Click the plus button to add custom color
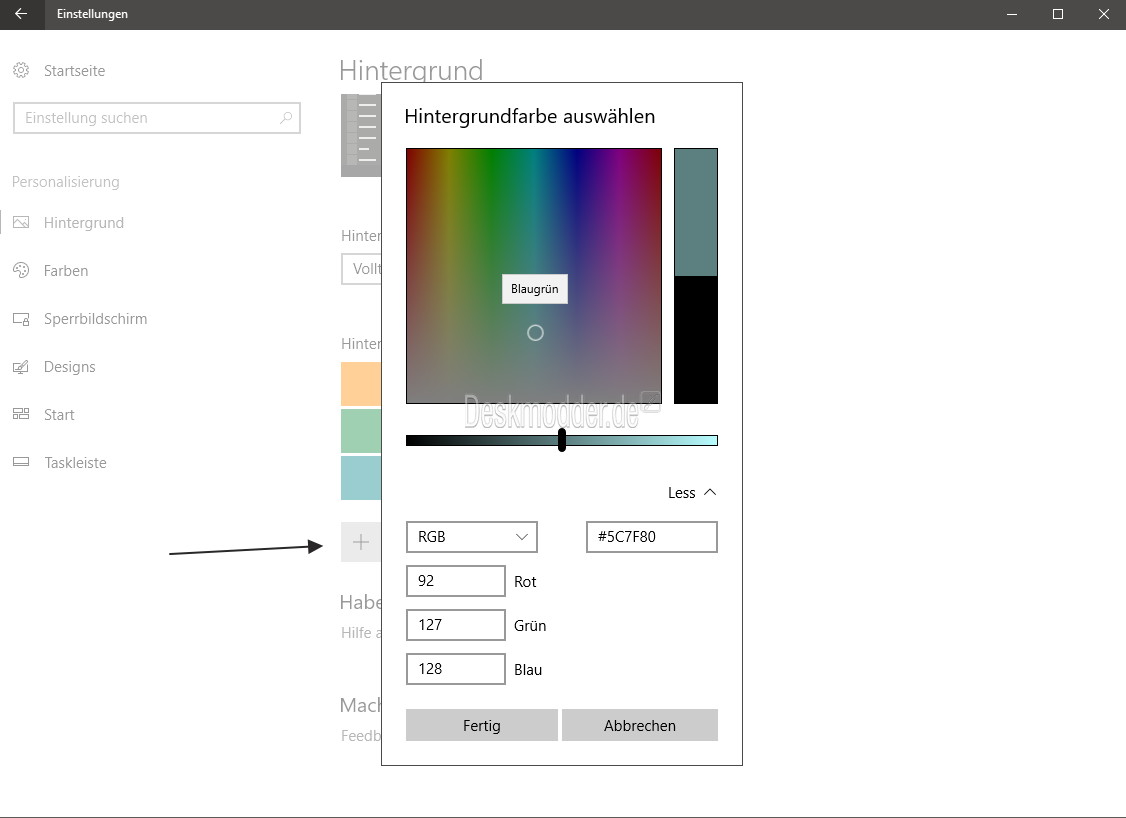Viewport: 1126px width, 818px height. coord(360,542)
